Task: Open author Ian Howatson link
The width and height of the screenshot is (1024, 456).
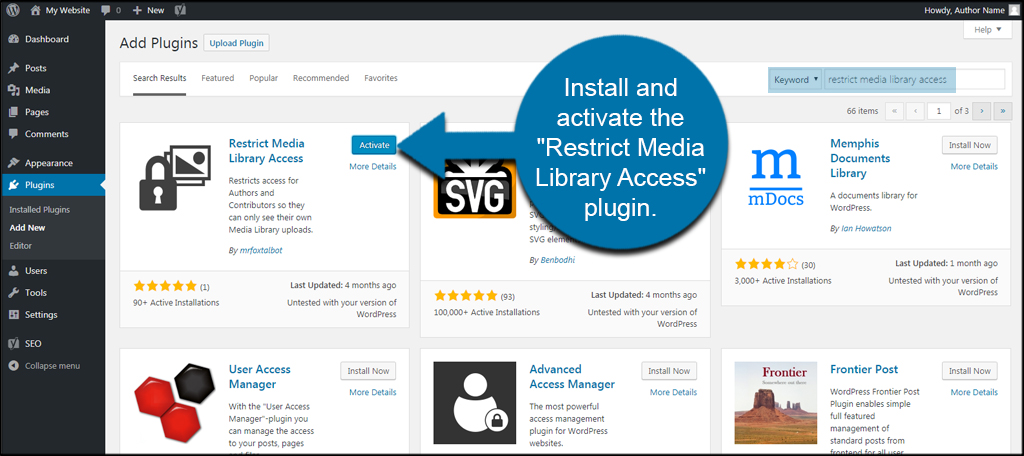Action: coord(865,229)
